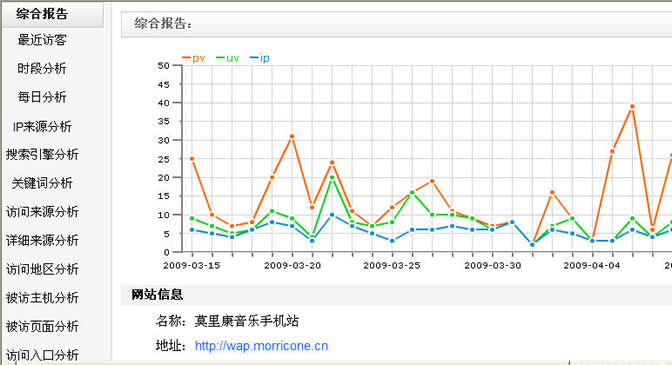Open 被访主机分析 report
This screenshot has height=365, width=672.
[42, 298]
